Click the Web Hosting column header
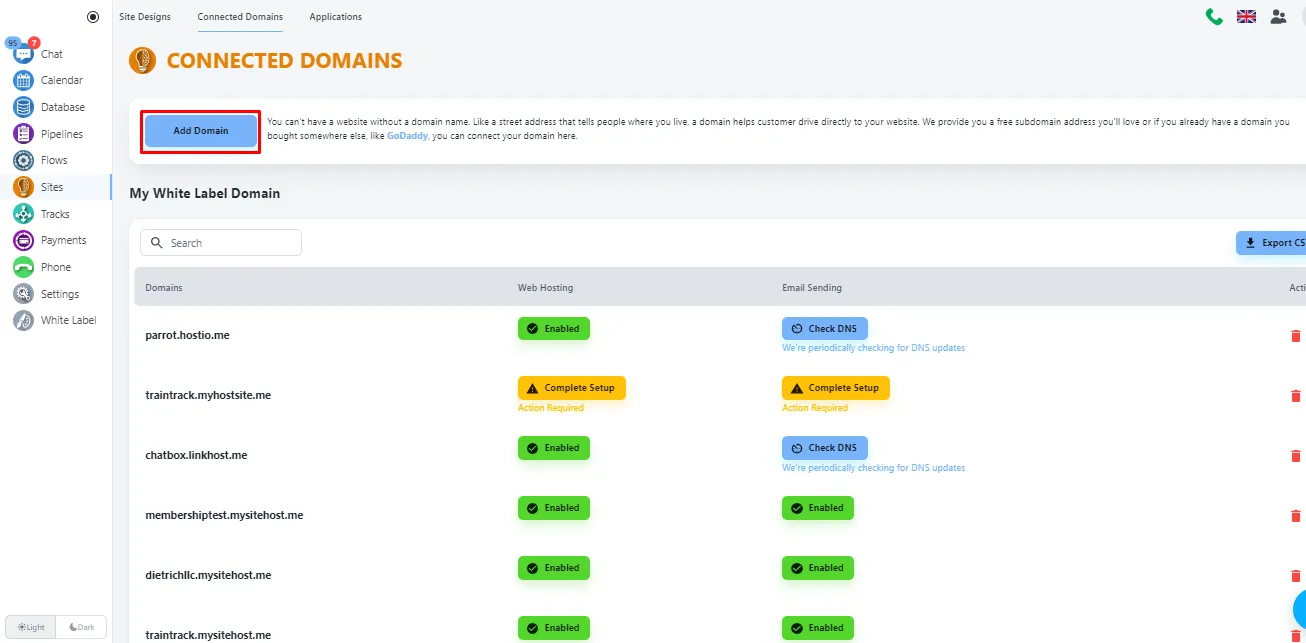The height and width of the screenshot is (643, 1306). 546,288
